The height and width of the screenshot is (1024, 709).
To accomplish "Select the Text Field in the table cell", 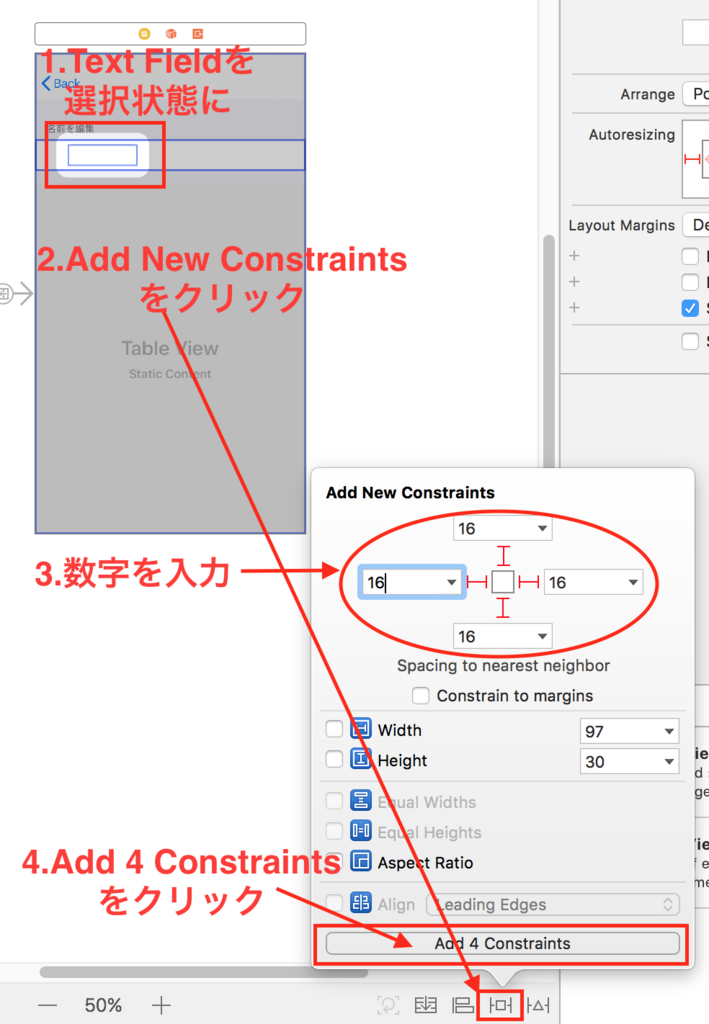I will [x=102, y=155].
